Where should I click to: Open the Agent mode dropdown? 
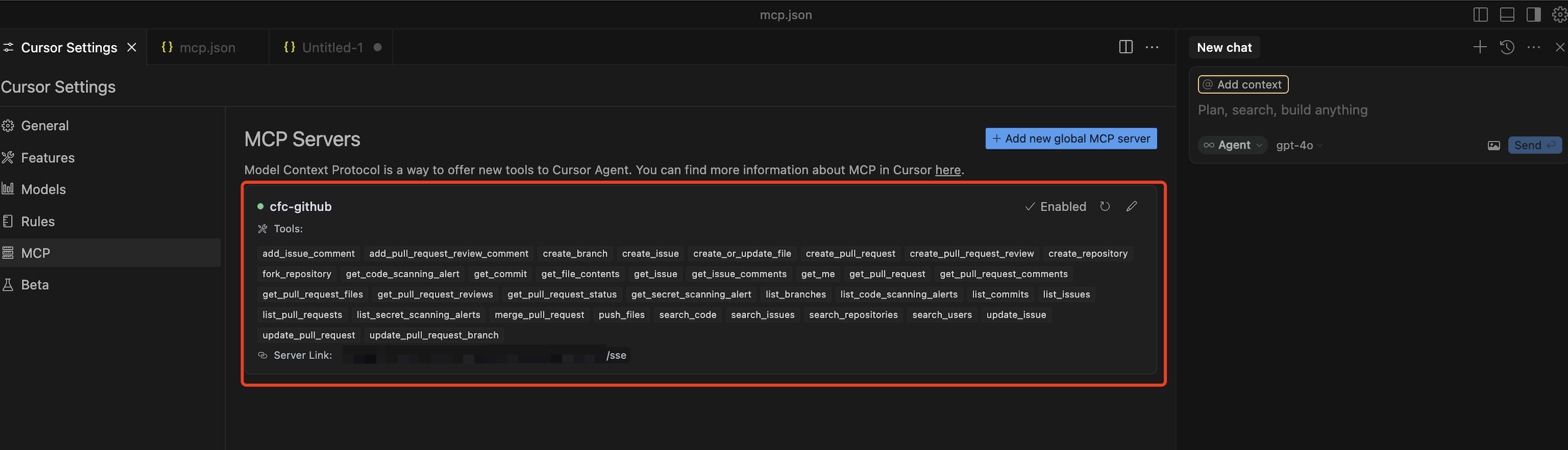[1233, 145]
